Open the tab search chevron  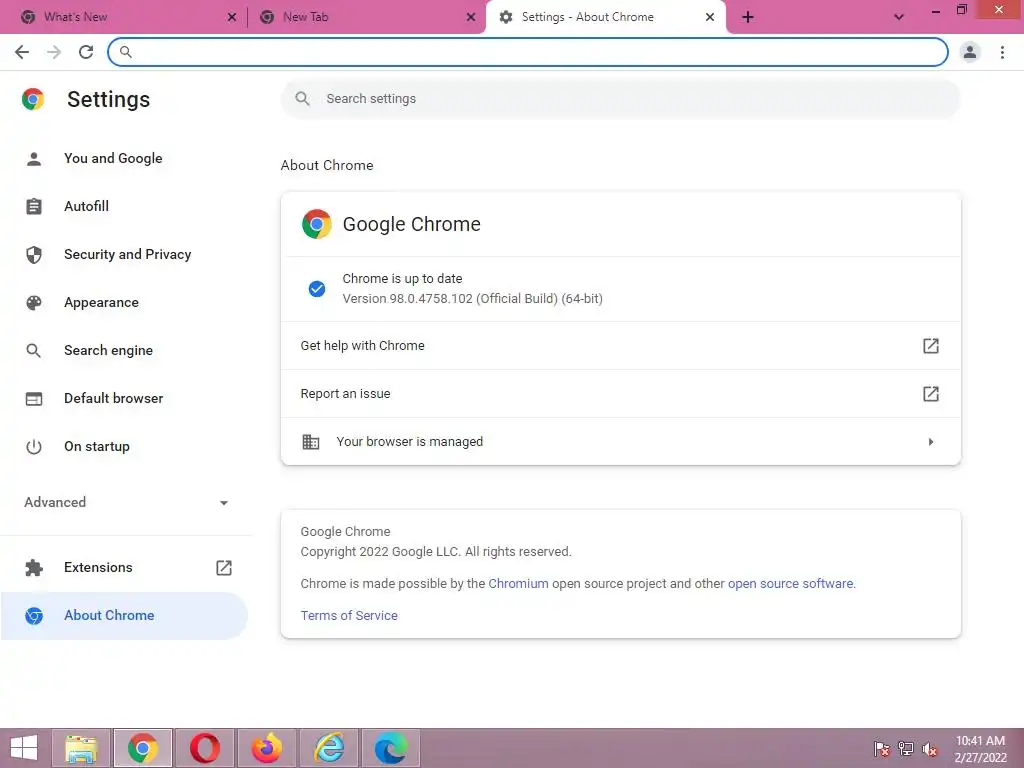tap(899, 17)
